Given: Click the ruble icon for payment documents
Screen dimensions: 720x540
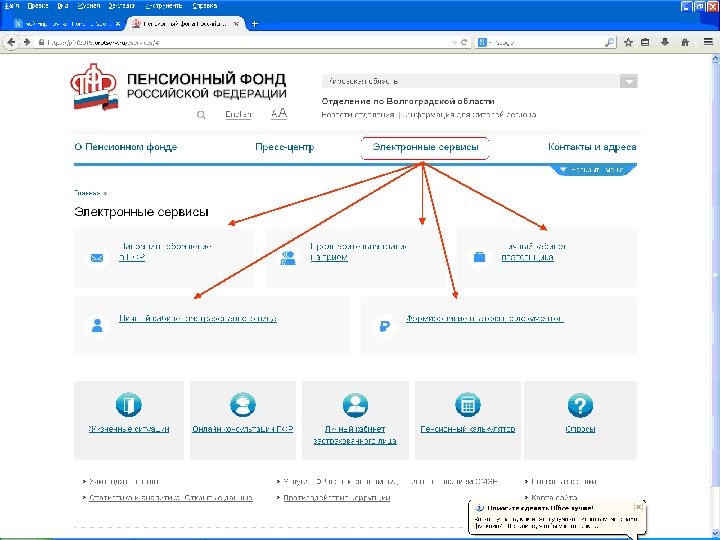Looking at the screenshot, I should click(384, 326).
